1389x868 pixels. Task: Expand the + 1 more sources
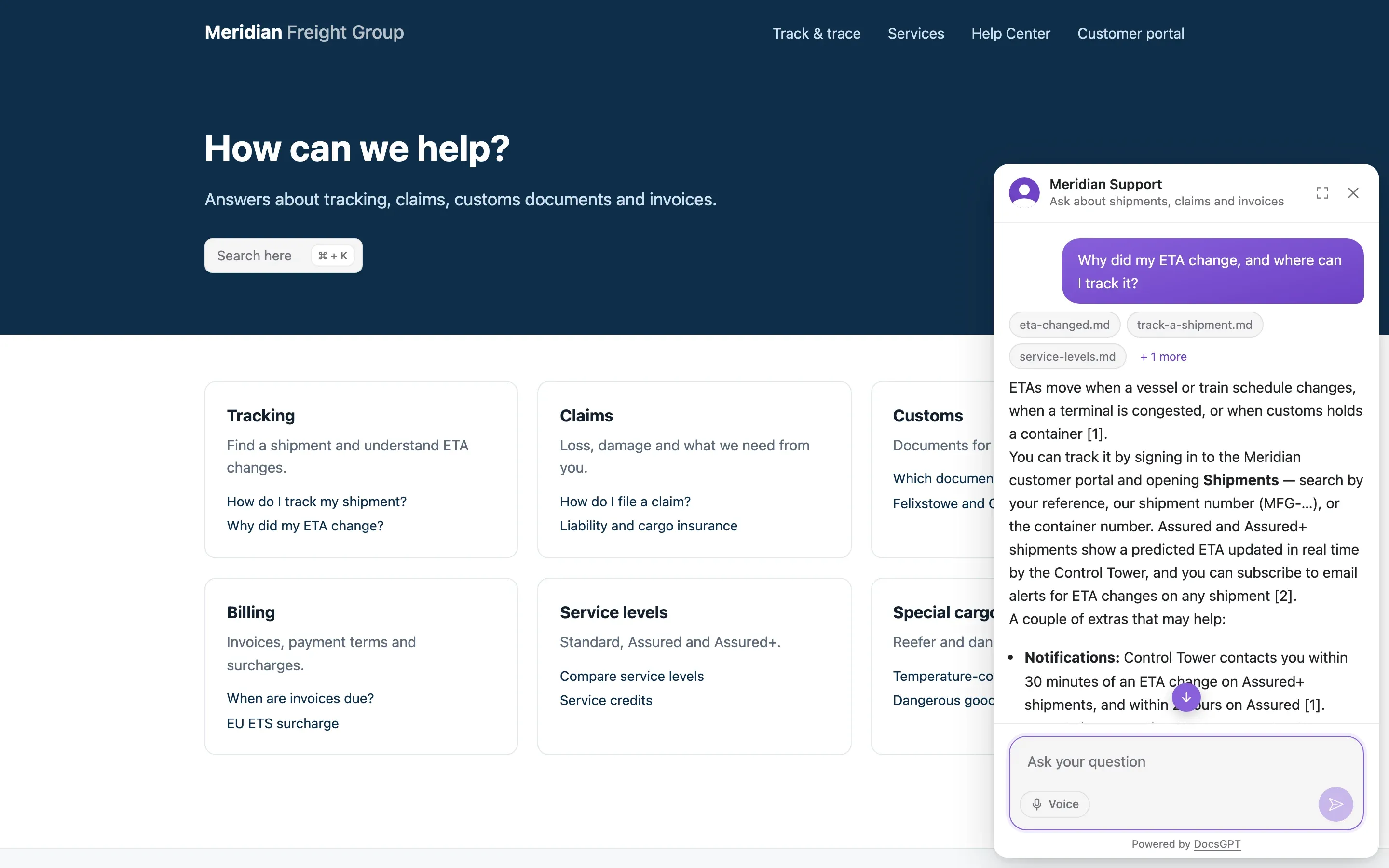pyautogui.click(x=1163, y=356)
